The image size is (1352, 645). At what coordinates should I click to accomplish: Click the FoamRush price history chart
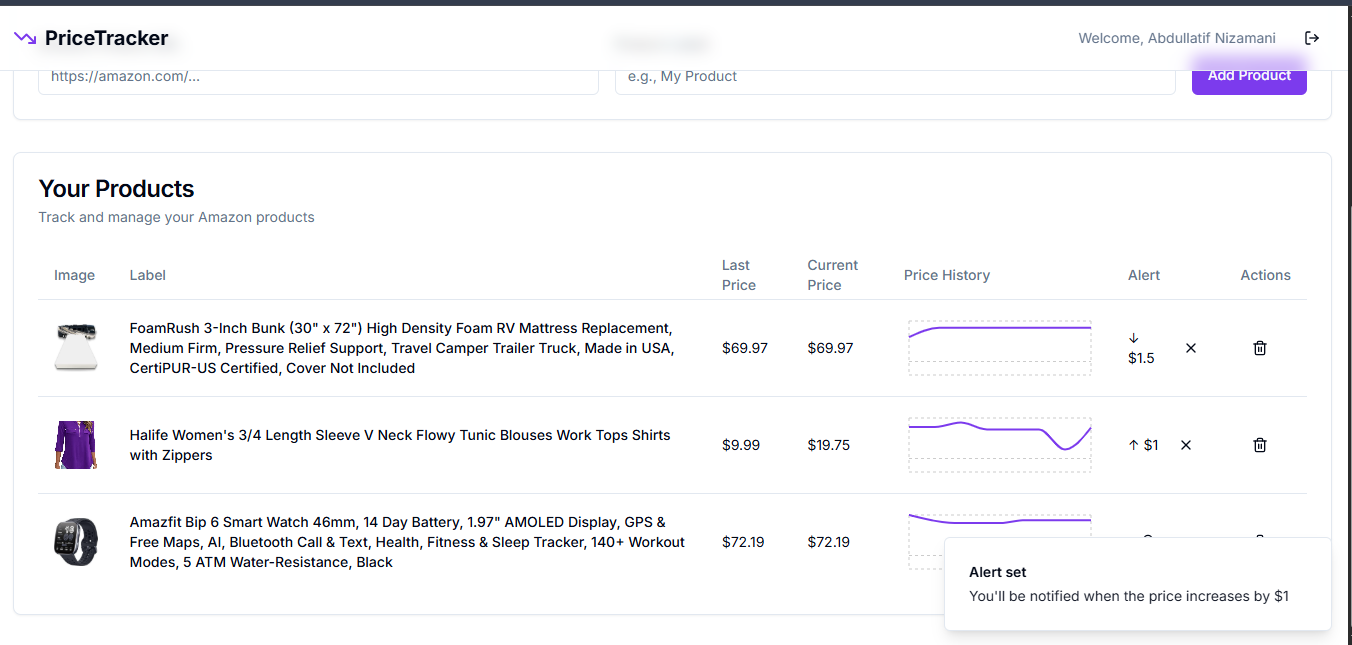coord(999,347)
